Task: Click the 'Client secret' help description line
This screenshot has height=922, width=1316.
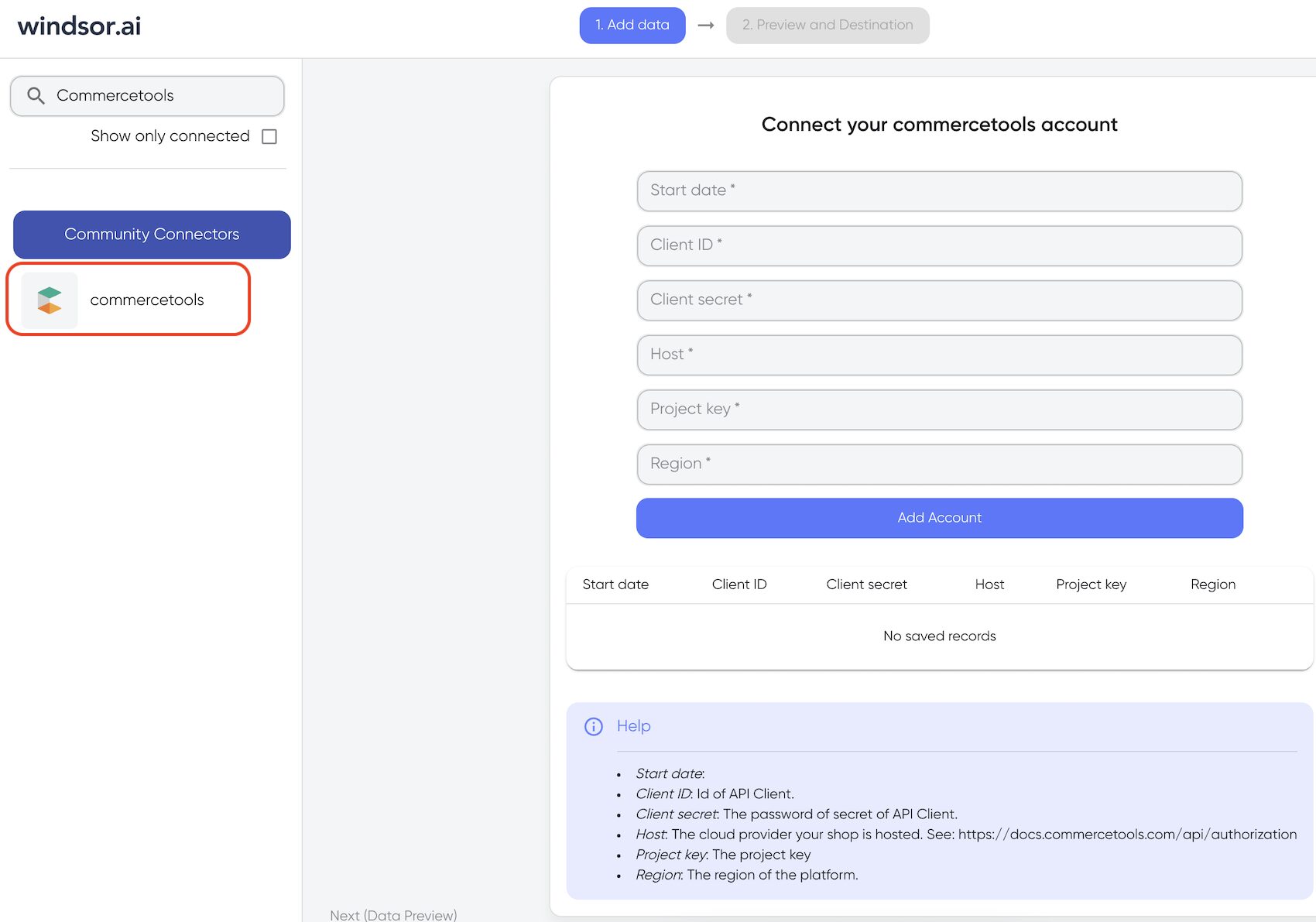Action: click(x=797, y=814)
